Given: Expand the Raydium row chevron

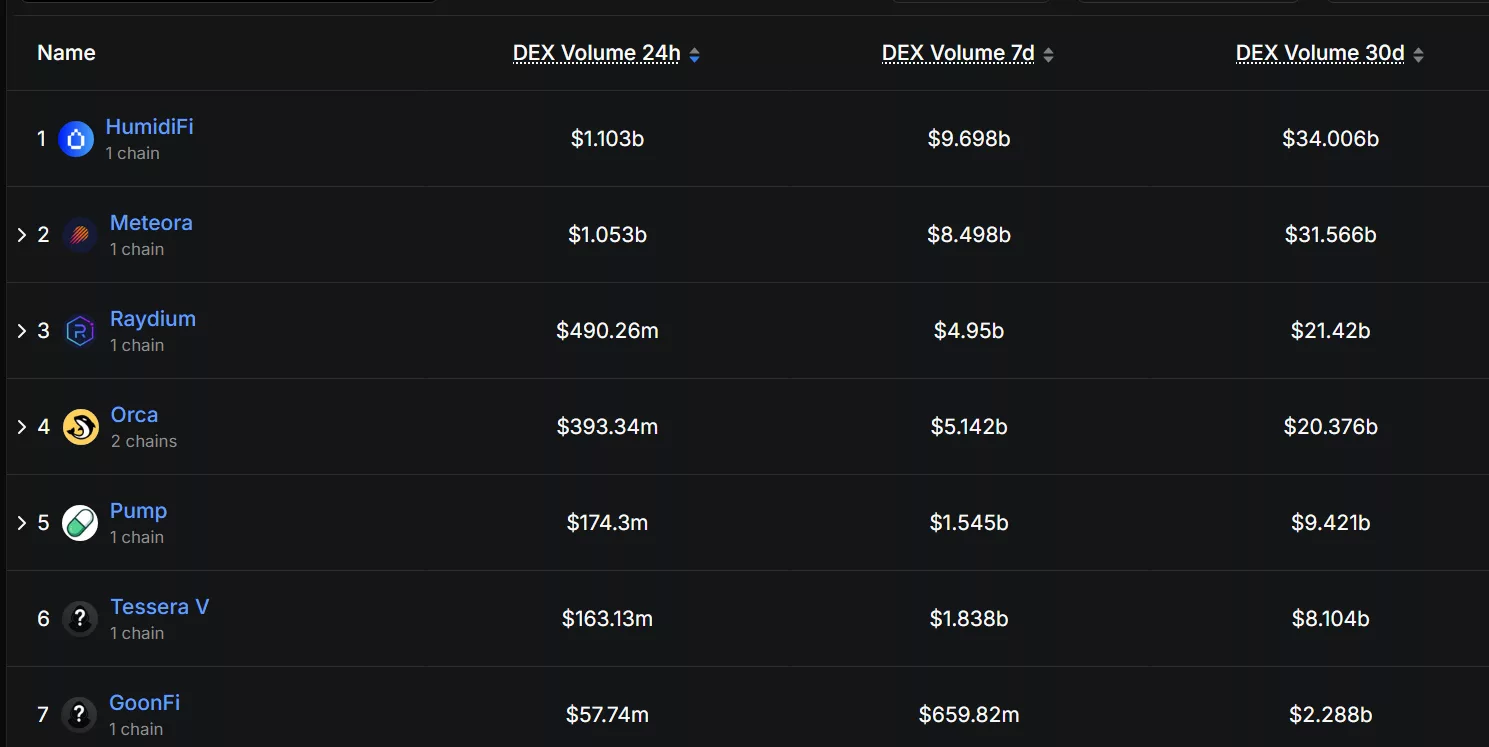Looking at the screenshot, I should 21,330.
